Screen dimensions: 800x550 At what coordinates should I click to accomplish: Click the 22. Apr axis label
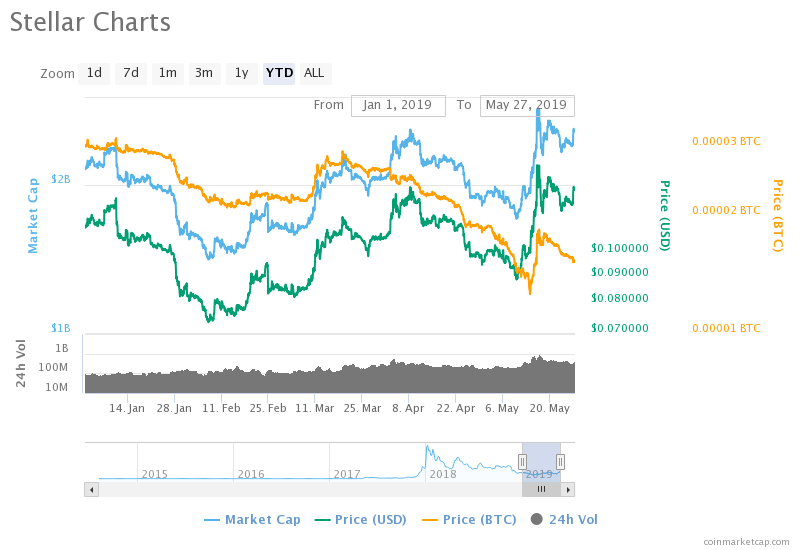[456, 409]
